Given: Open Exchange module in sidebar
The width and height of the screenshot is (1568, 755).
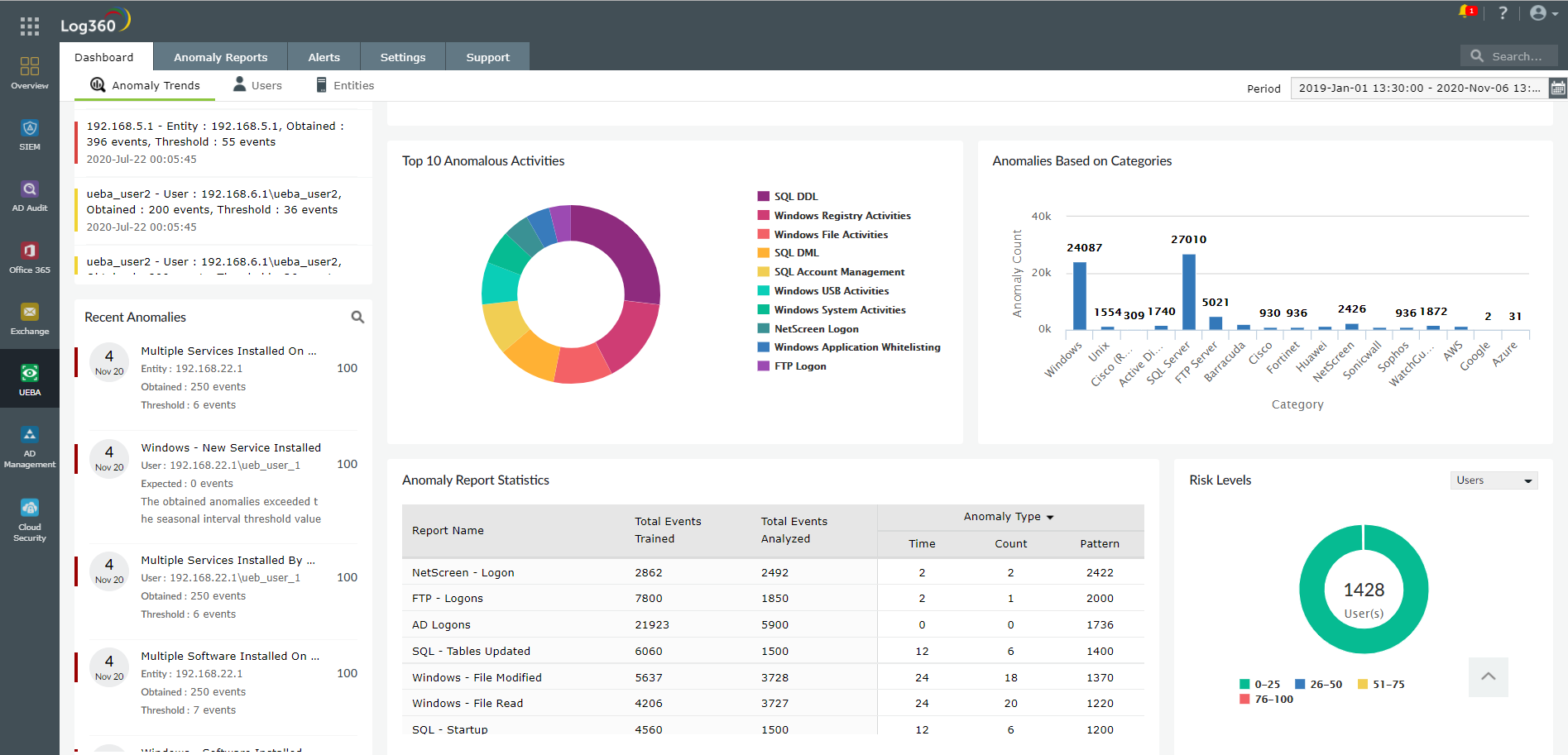Looking at the screenshot, I should click(x=30, y=318).
